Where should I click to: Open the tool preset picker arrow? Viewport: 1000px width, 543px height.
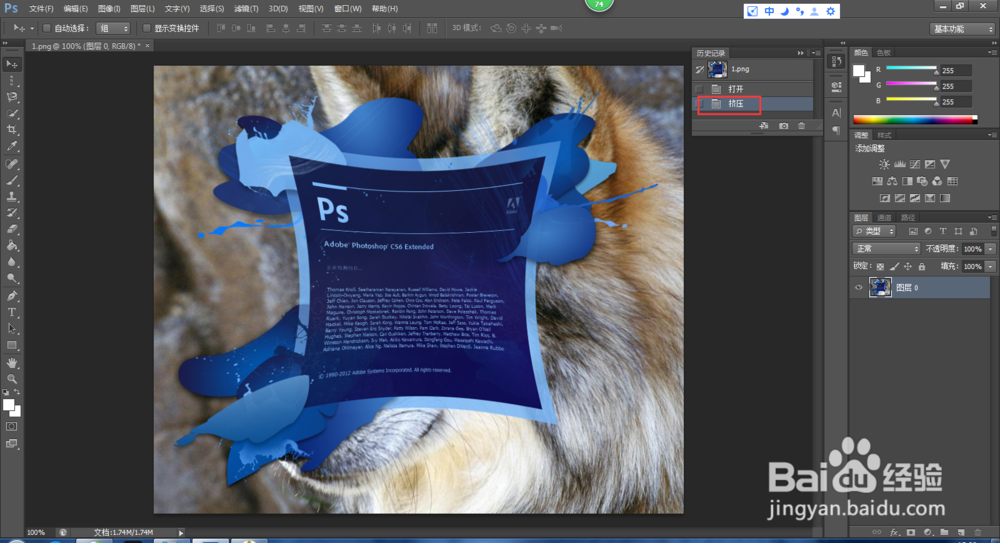[32, 28]
